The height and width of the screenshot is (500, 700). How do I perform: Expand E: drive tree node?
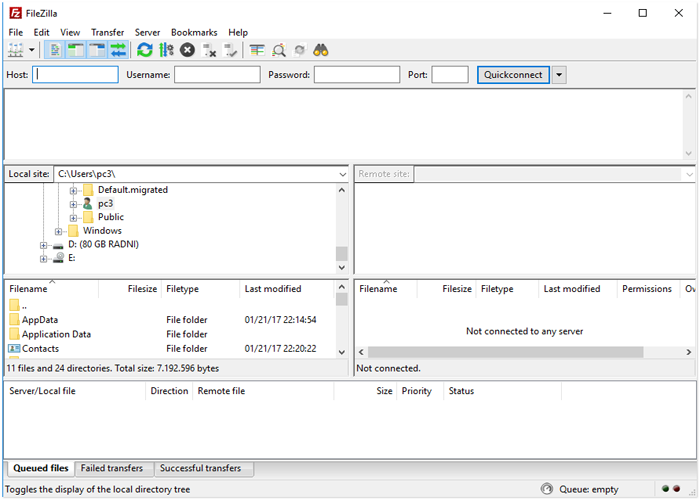pos(43,258)
